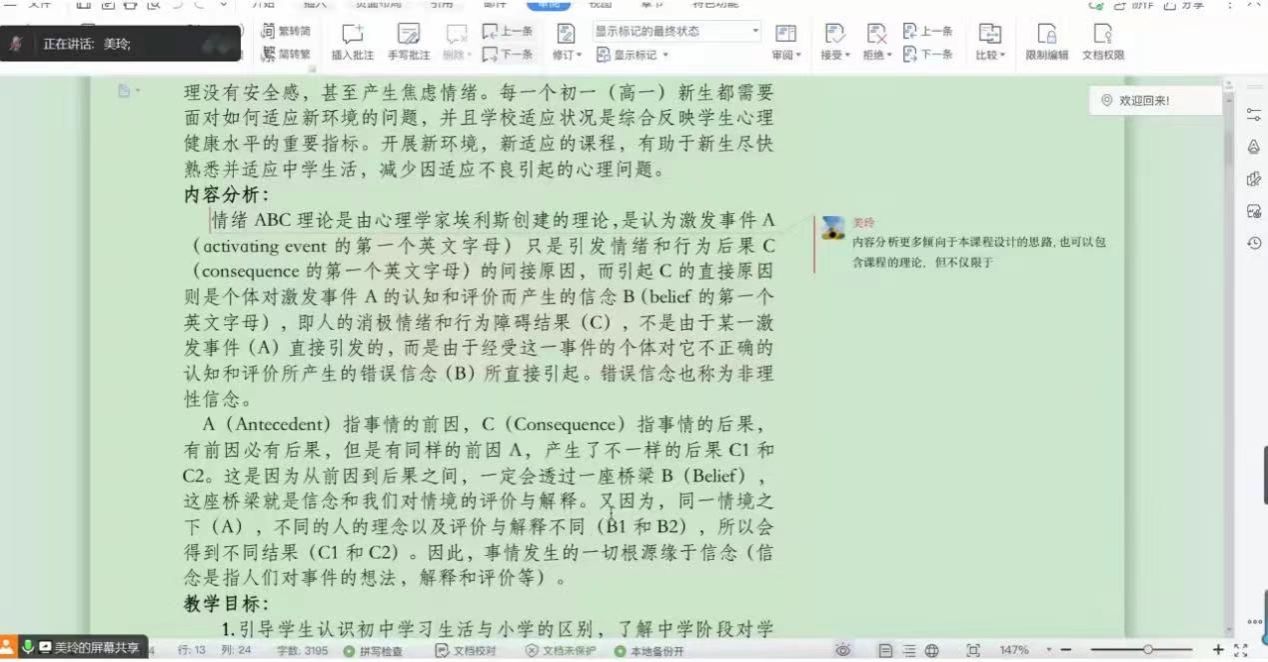Expand the Show Markup (显示标记) dropdown

630,55
